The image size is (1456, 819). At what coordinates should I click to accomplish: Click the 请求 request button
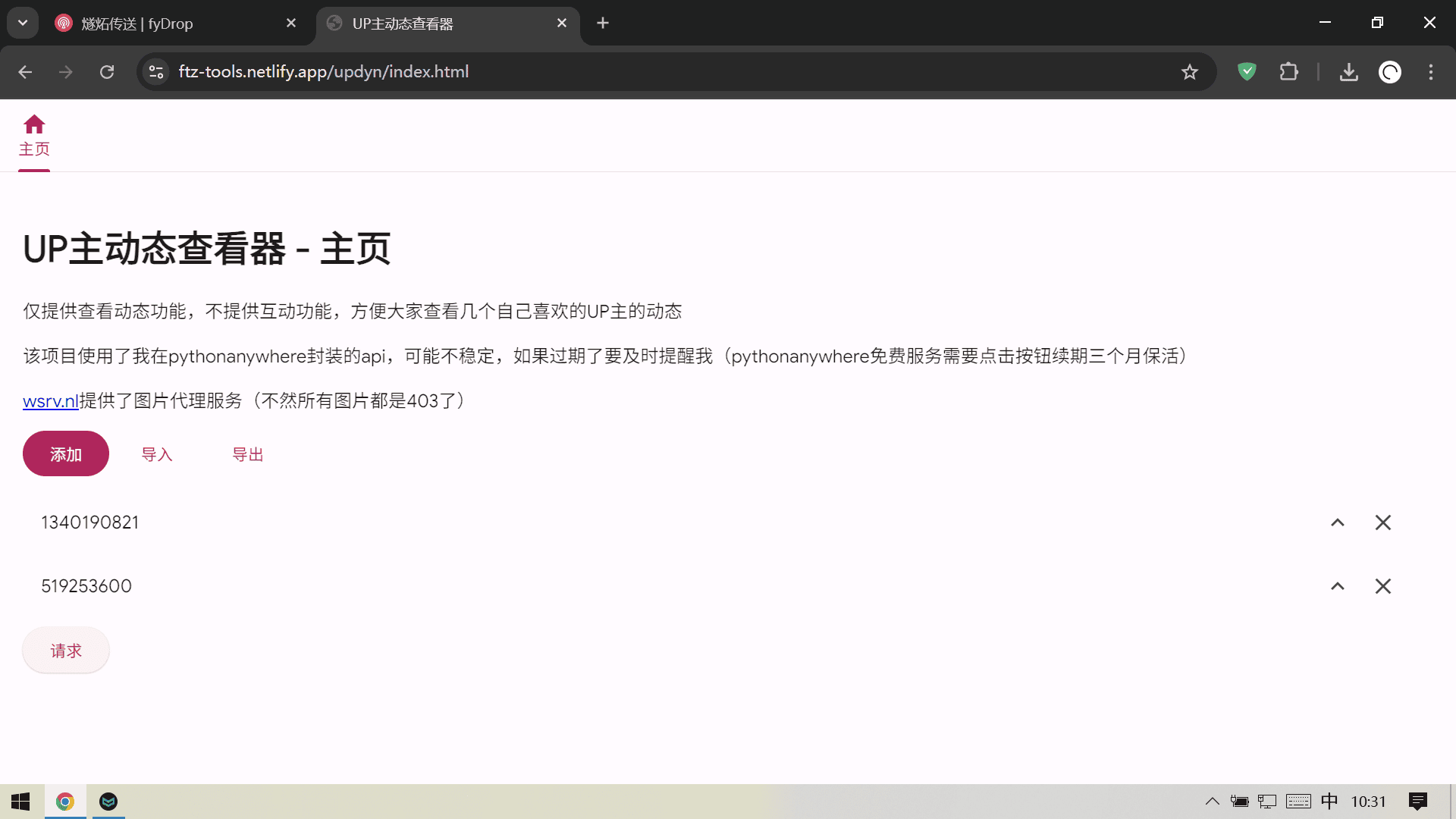click(66, 651)
